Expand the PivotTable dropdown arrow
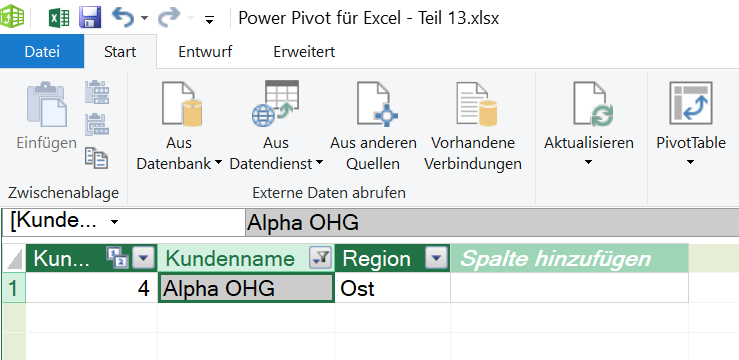The height and width of the screenshot is (360, 739). click(690, 162)
